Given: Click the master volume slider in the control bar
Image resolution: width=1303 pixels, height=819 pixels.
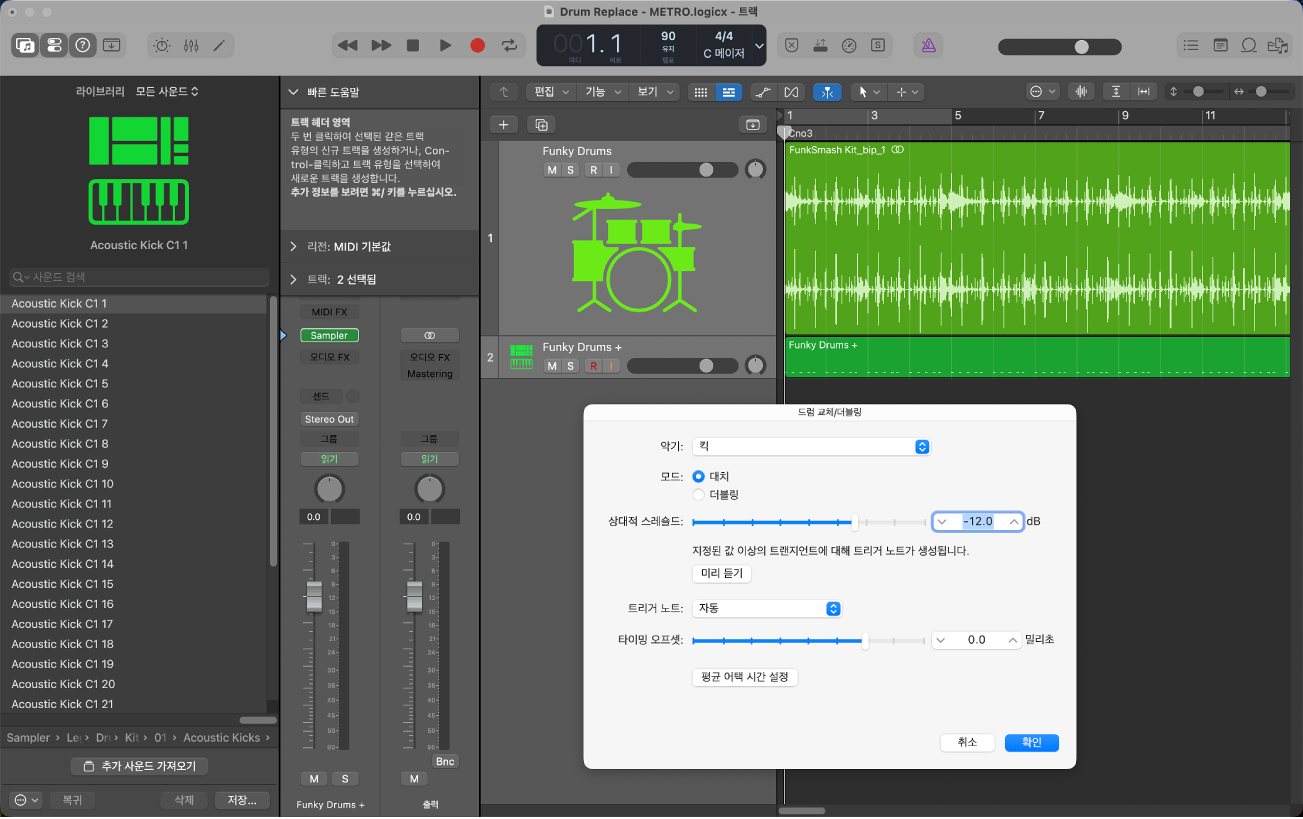Looking at the screenshot, I should (x=1058, y=46).
